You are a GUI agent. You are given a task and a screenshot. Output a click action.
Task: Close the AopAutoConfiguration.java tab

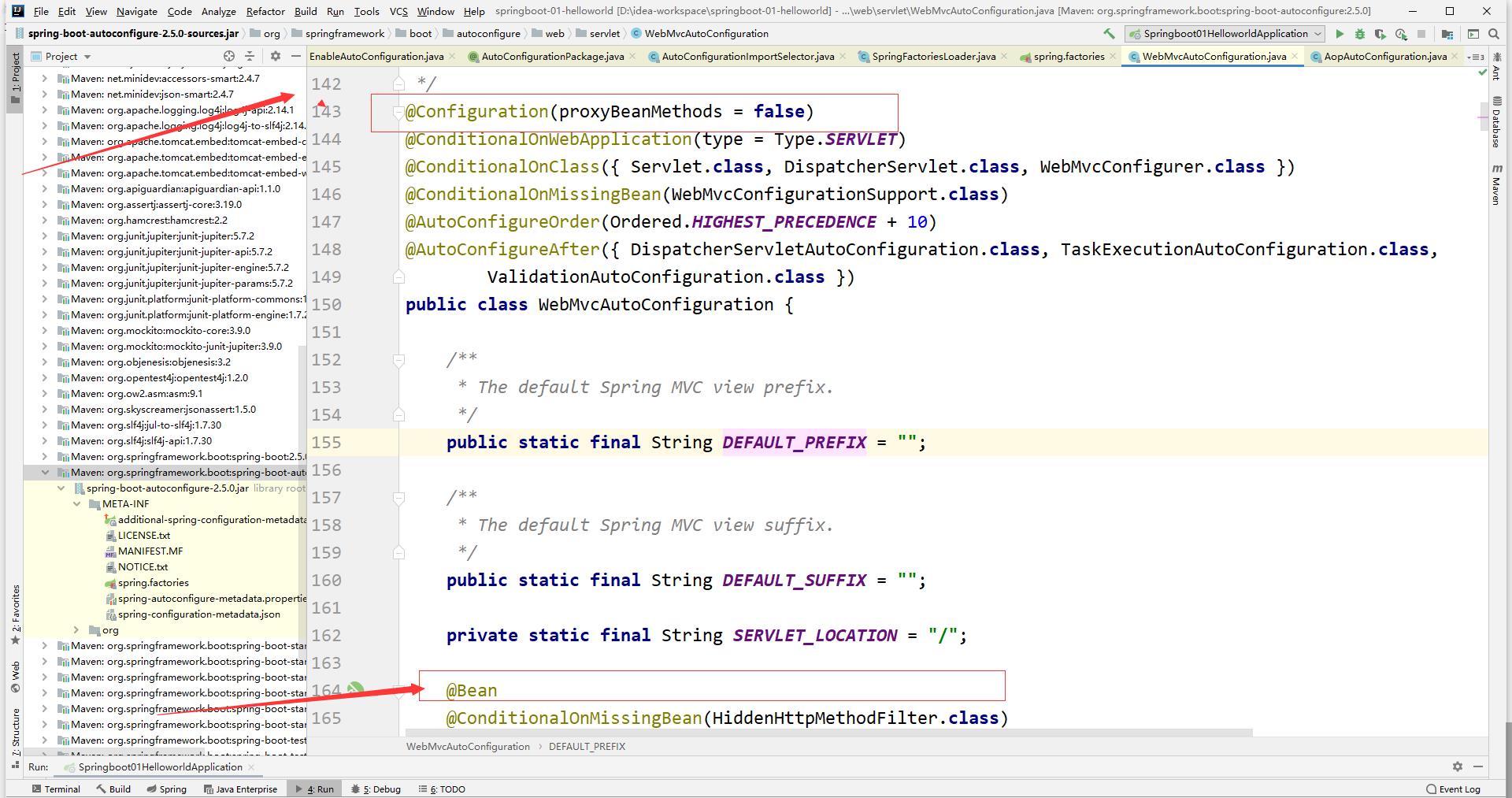[x=1455, y=56]
